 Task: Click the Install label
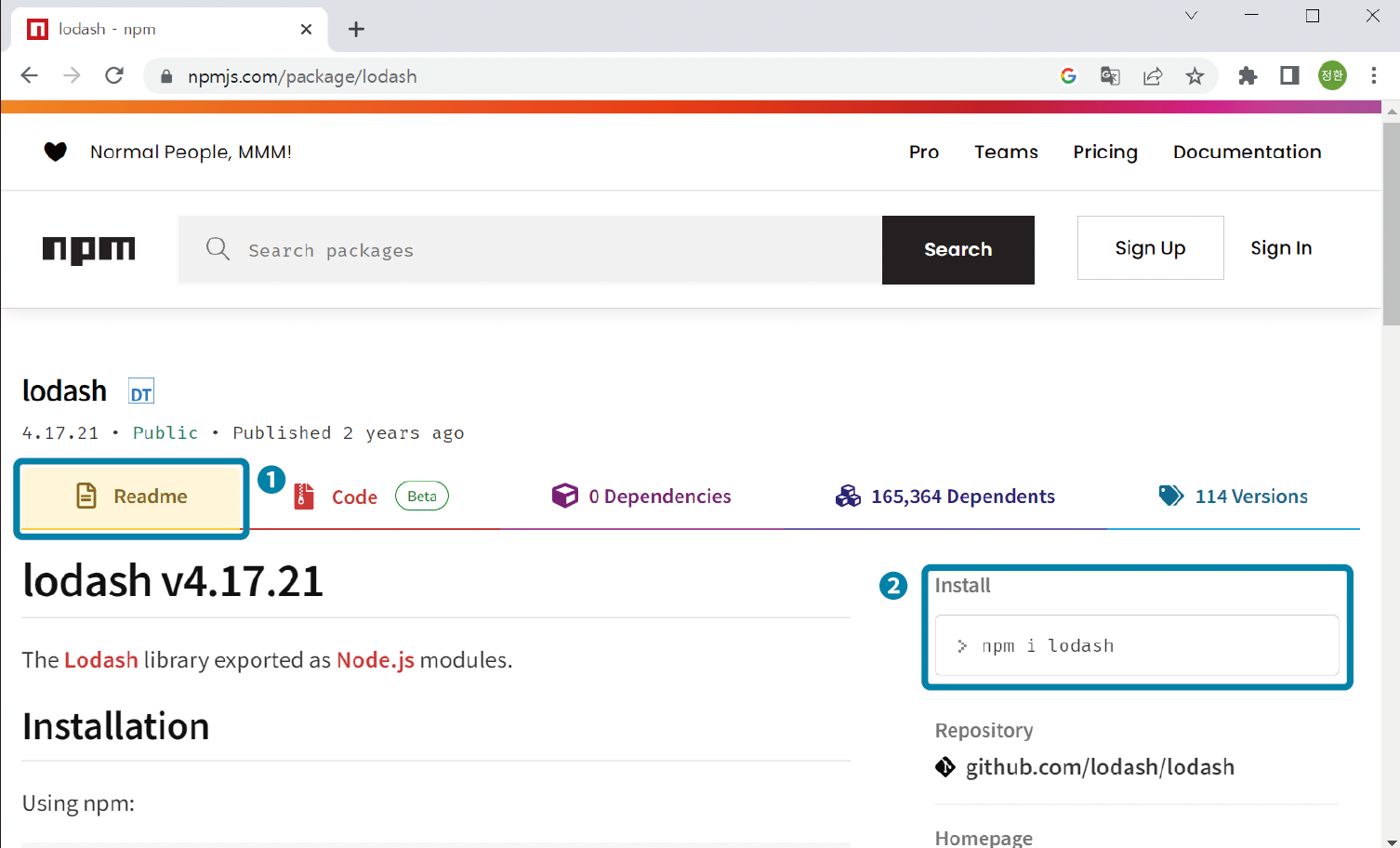pyautogui.click(x=963, y=586)
